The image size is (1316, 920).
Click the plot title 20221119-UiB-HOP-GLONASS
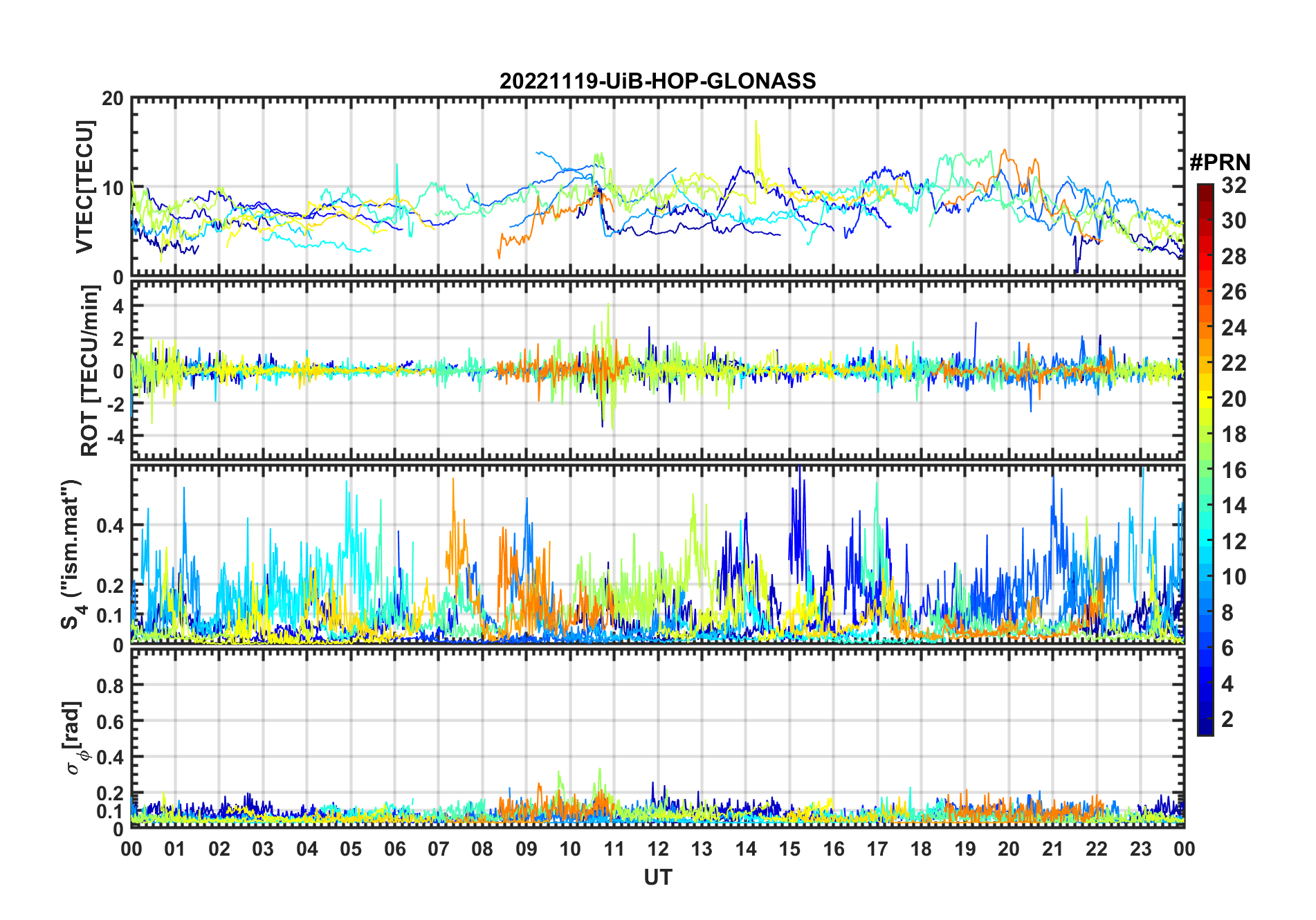tap(657, 81)
